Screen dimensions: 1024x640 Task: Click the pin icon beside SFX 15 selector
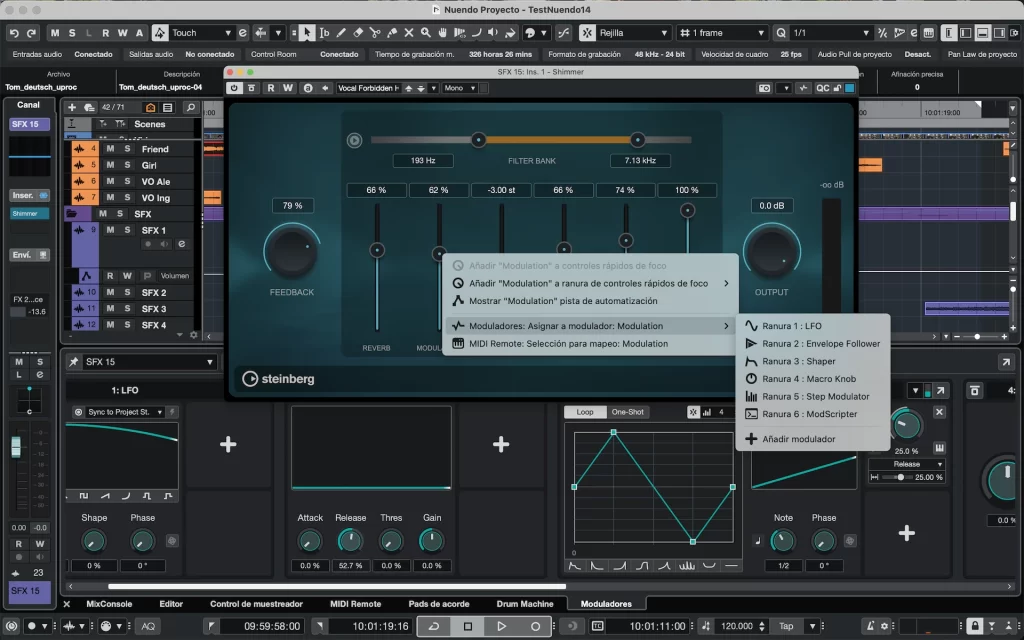74,362
